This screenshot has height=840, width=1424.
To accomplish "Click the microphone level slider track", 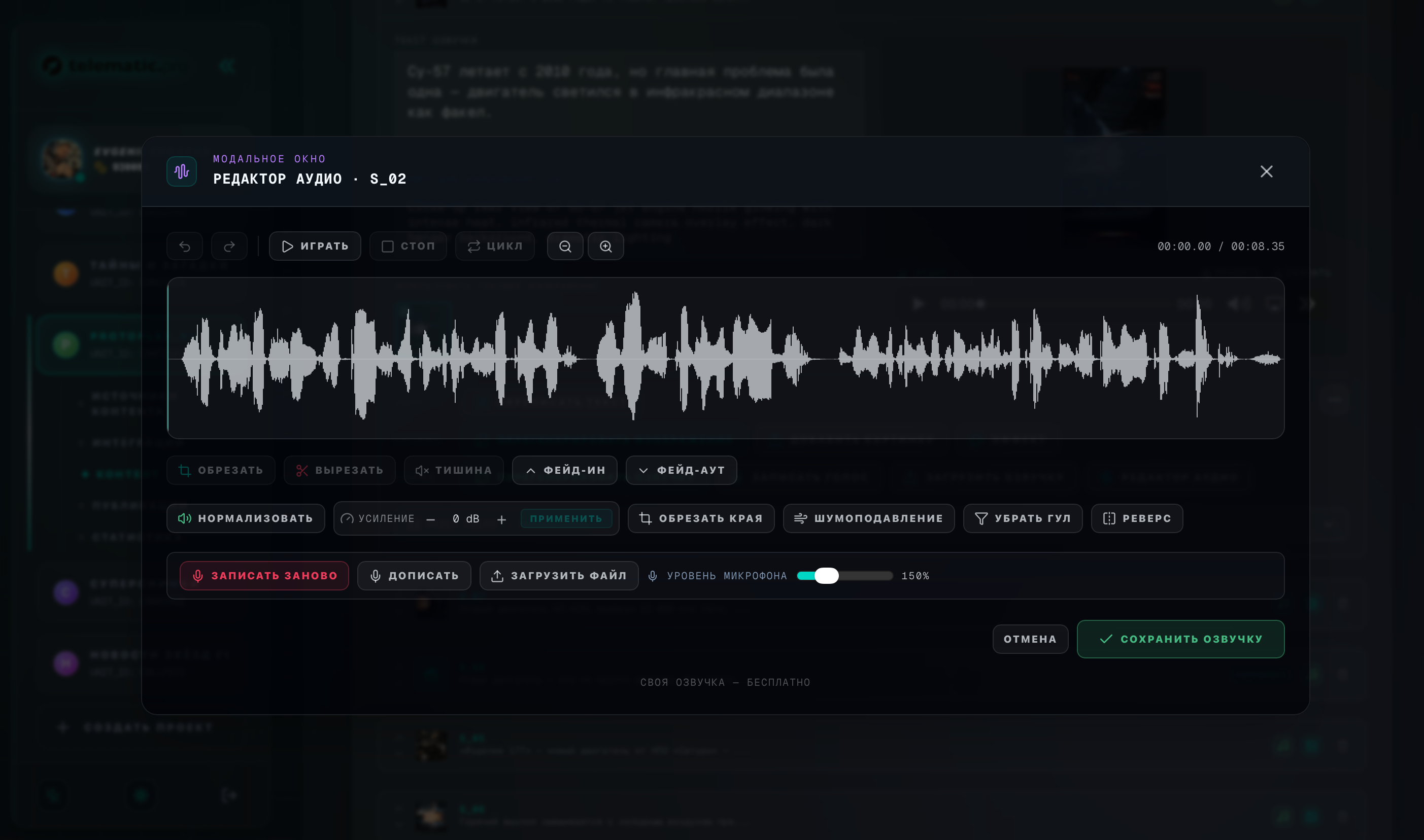I will point(845,576).
